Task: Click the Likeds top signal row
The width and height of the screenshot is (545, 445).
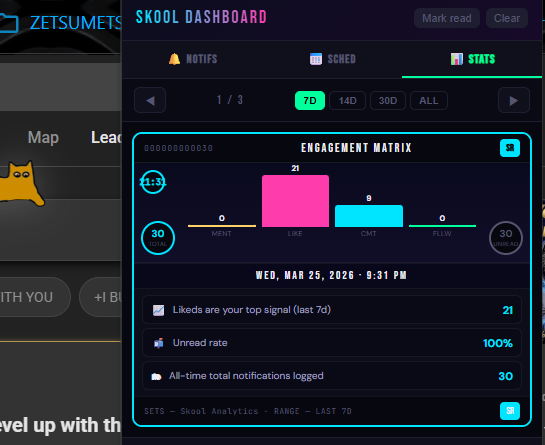Action: [332, 309]
